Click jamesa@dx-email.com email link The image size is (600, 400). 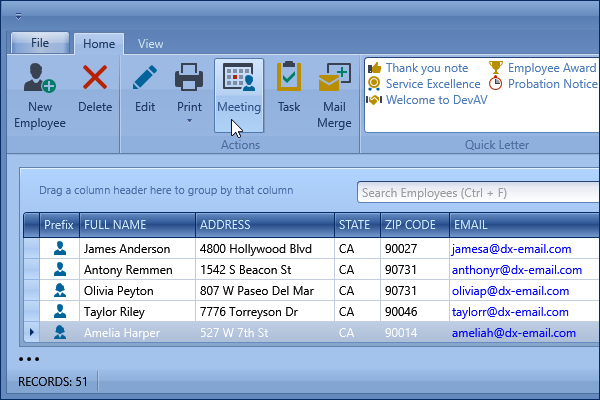pos(511,248)
